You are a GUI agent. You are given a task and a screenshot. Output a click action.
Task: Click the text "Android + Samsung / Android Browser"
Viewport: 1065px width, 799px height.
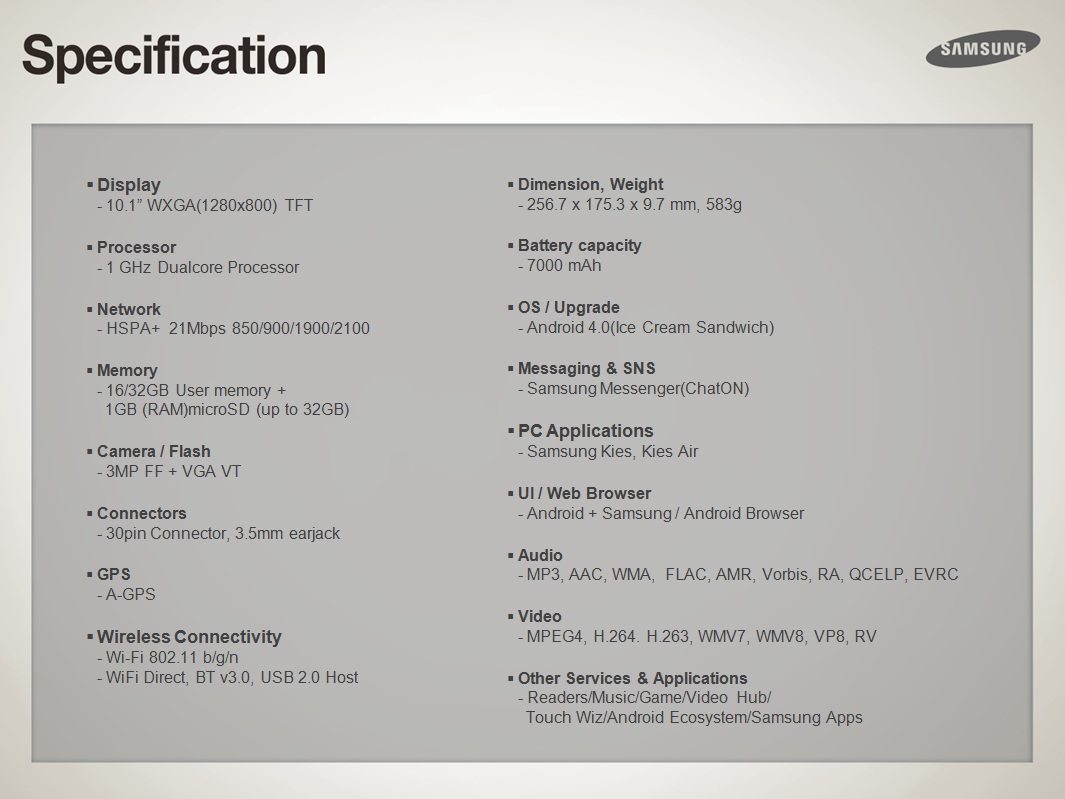(x=666, y=514)
